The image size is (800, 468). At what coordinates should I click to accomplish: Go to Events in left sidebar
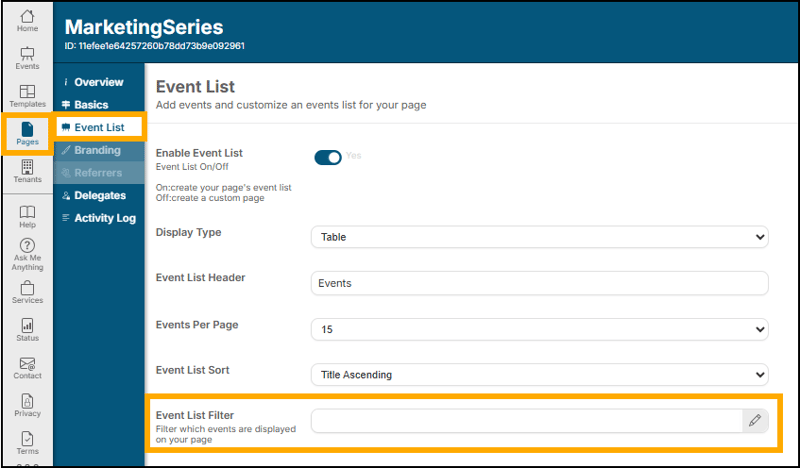tap(27, 58)
